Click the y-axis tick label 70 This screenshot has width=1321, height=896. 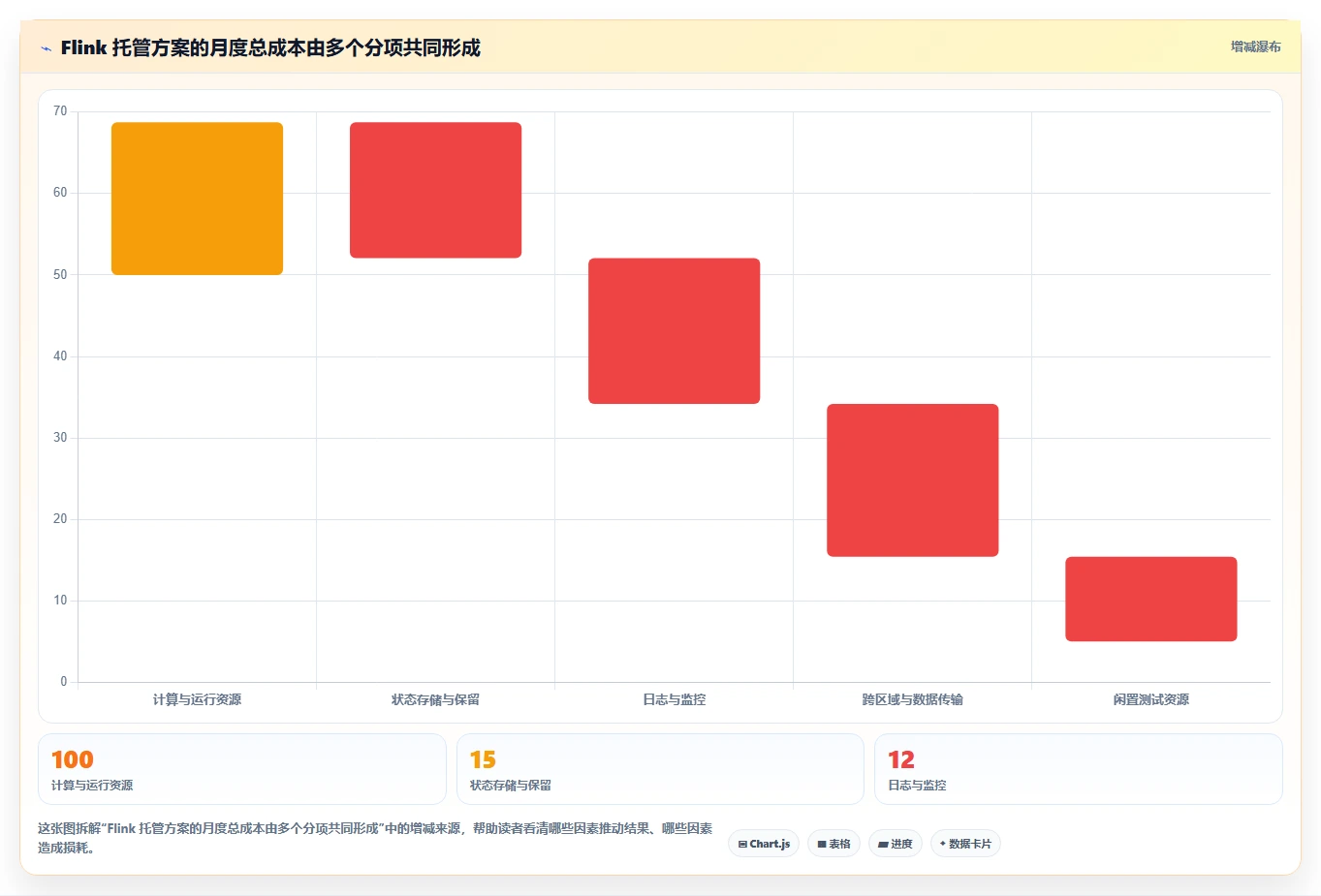click(60, 111)
